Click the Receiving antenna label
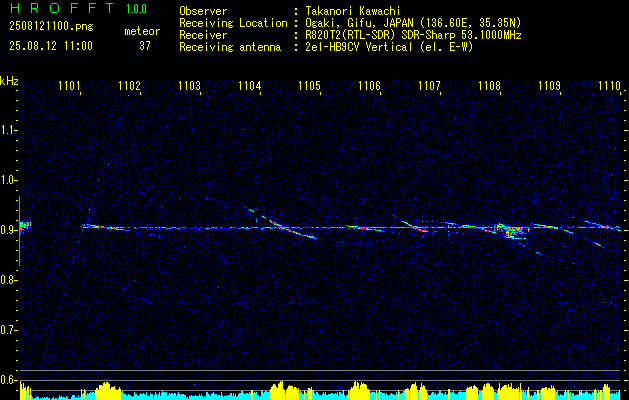 (x=230, y=47)
